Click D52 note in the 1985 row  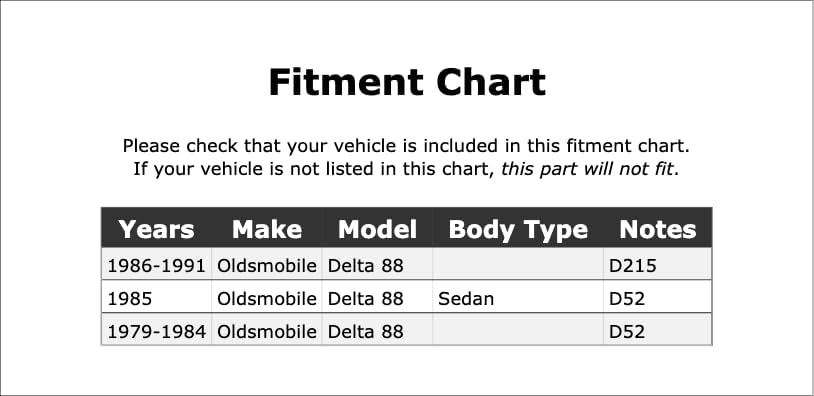658,298
